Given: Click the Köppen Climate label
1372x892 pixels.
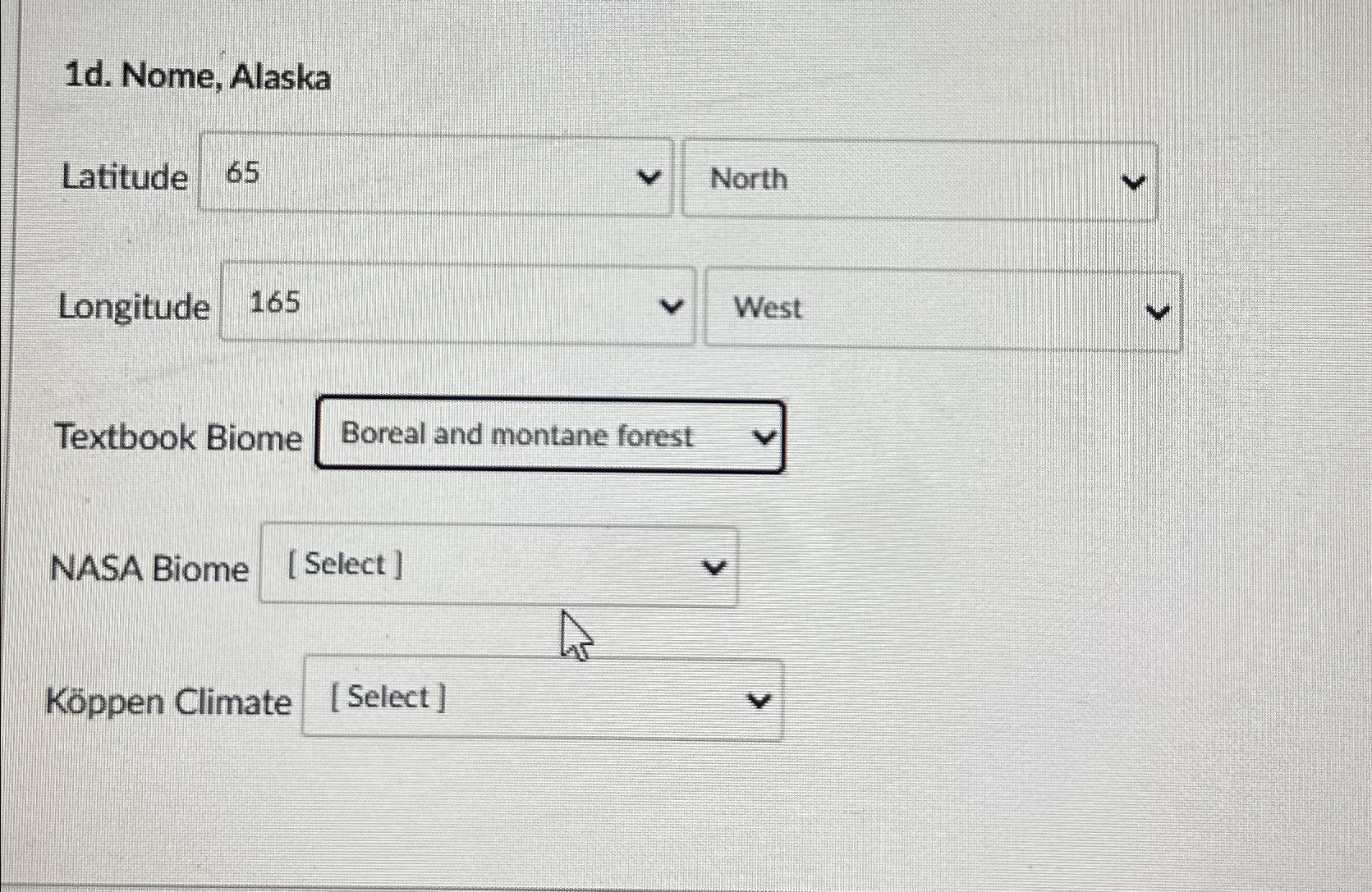Looking at the screenshot, I should point(172,701).
